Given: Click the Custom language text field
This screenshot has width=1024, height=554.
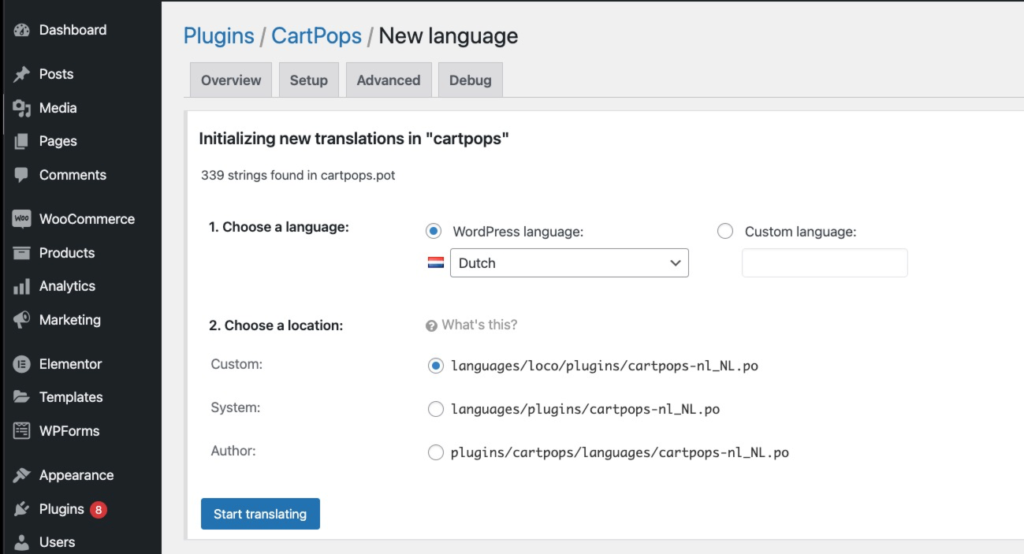Looking at the screenshot, I should [x=824, y=263].
